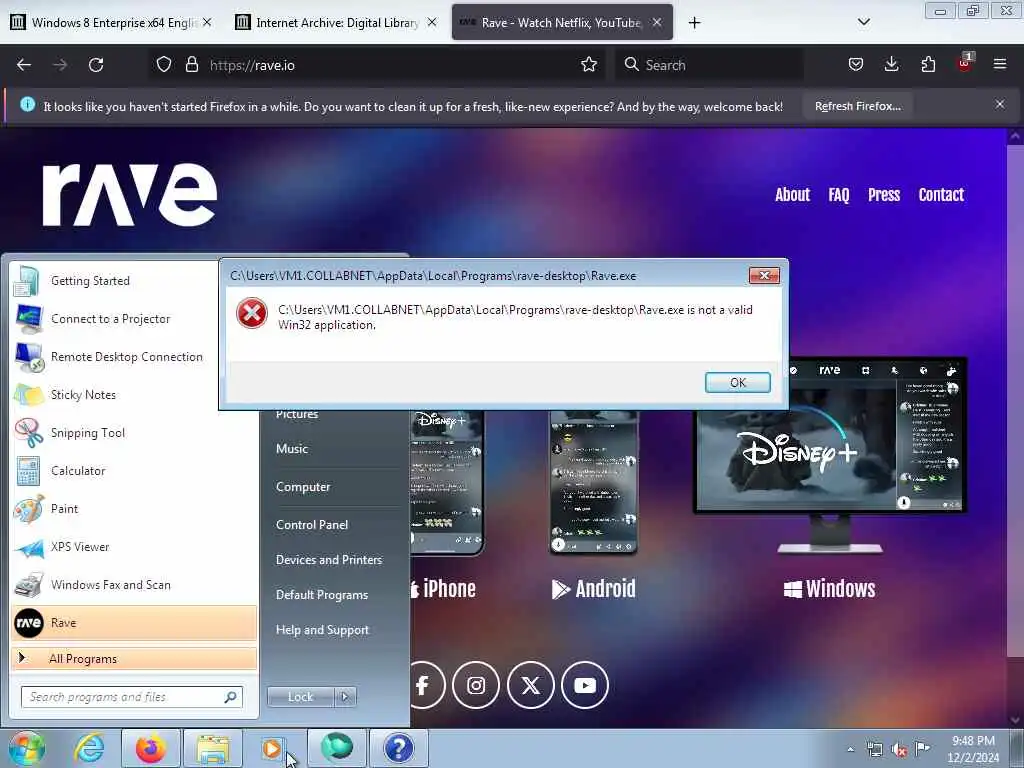Open Help and Support

(322, 630)
